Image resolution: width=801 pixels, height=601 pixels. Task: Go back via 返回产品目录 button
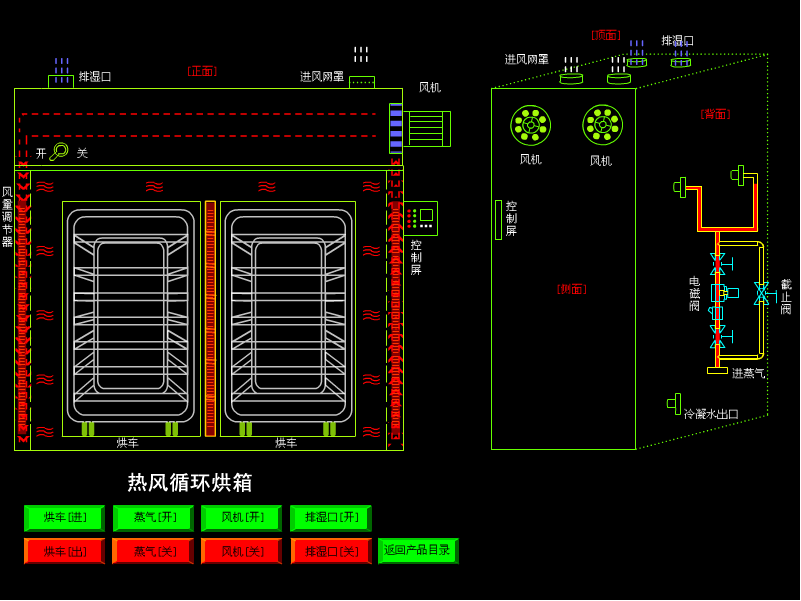pos(418,550)
